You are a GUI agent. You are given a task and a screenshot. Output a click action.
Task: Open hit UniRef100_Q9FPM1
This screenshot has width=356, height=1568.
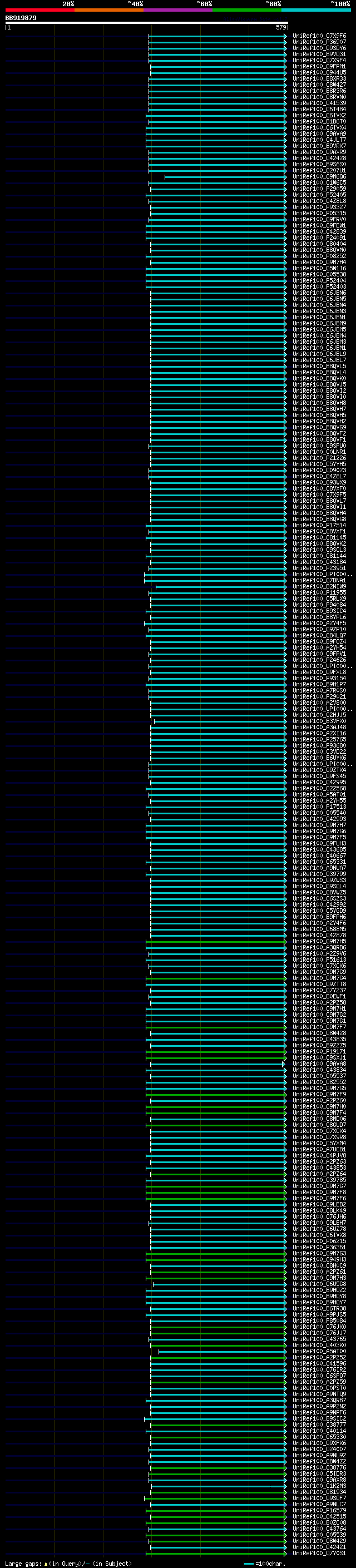pyautogui.click(x=319, y=66)
